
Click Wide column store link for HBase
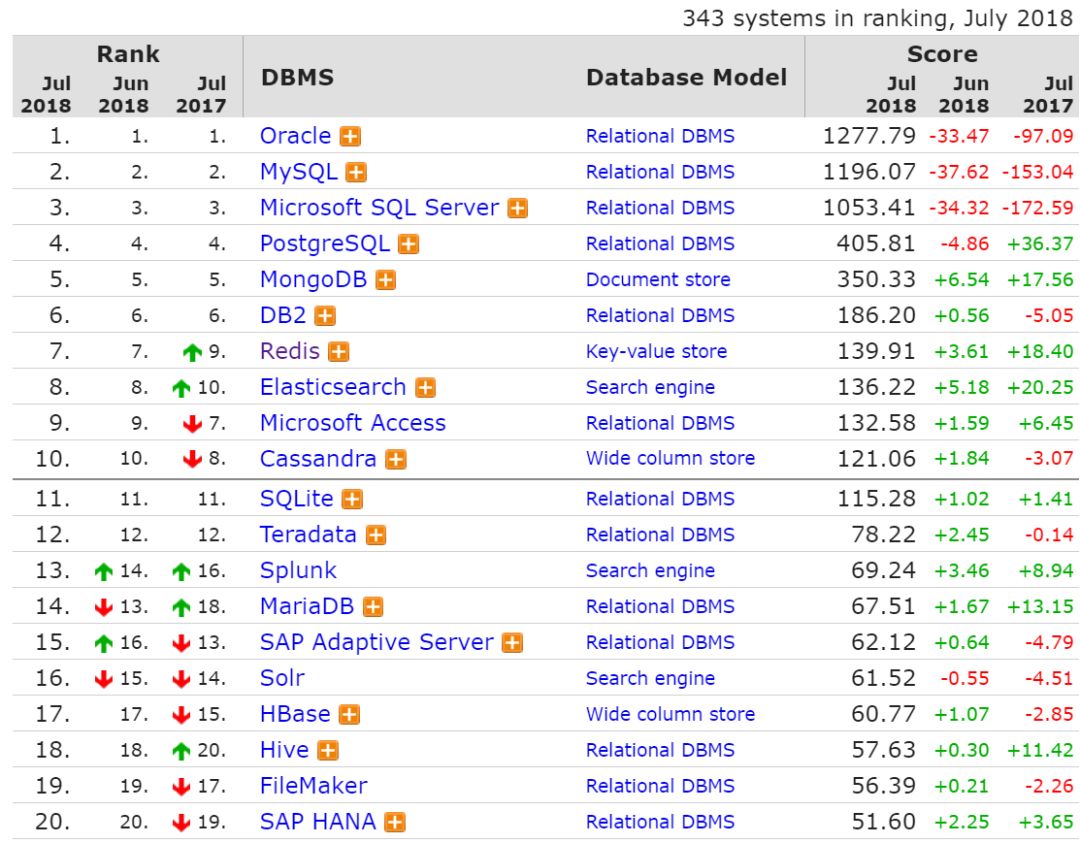point(671,714)
